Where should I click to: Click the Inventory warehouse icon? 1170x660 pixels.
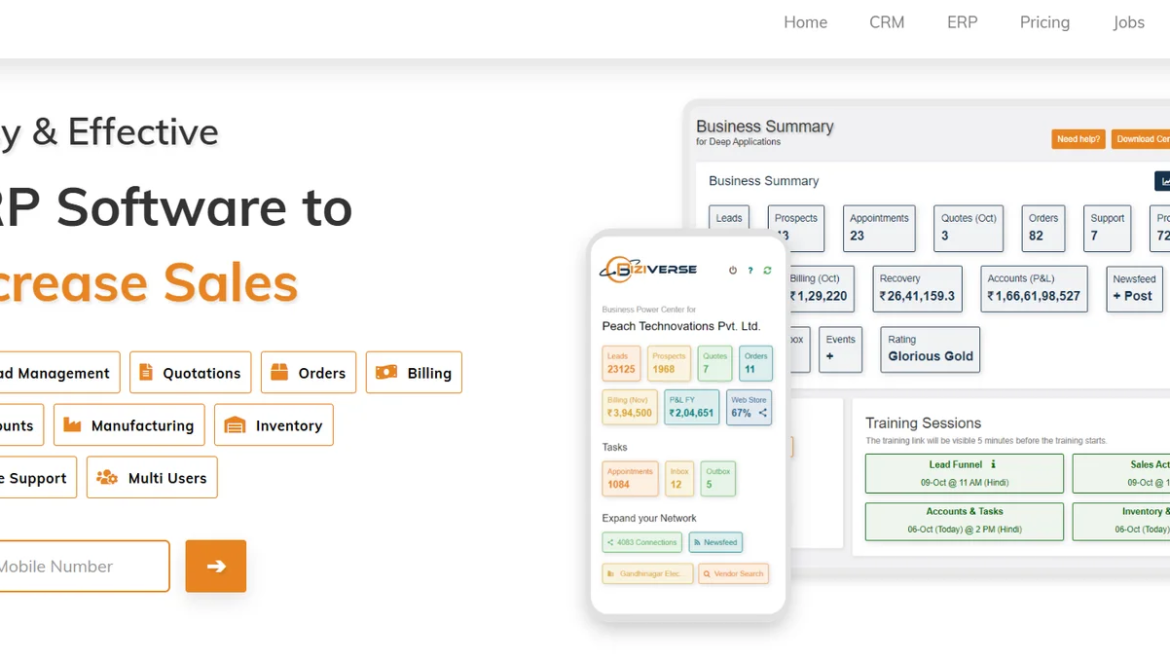click(234, 425)
